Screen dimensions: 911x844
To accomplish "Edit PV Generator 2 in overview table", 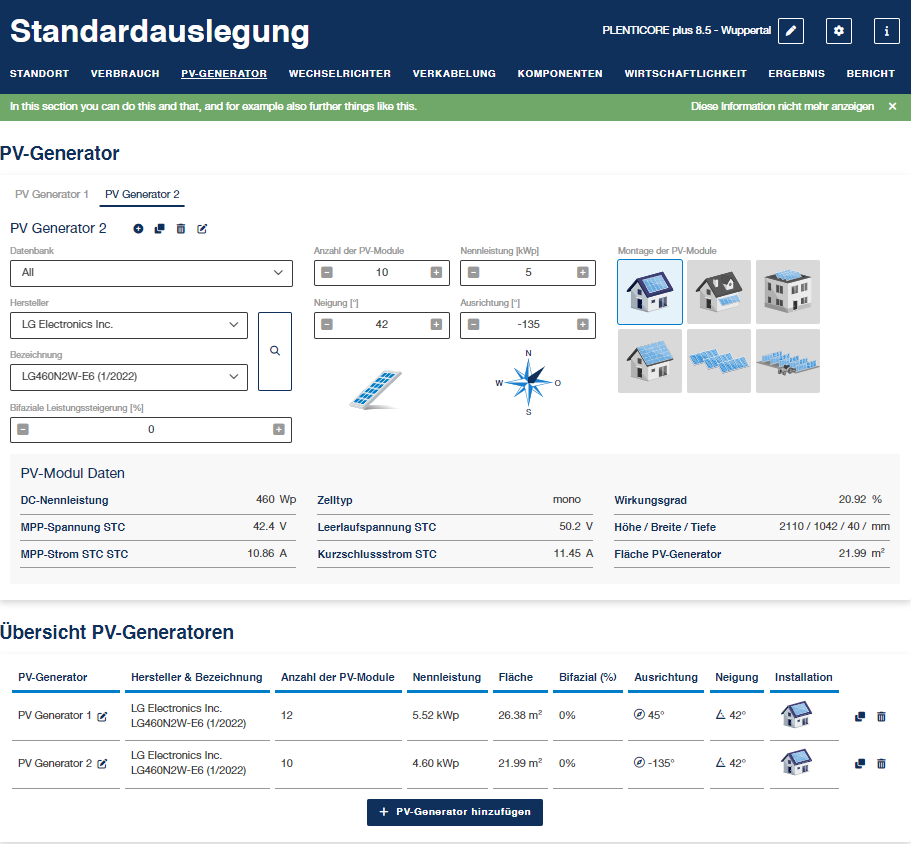I will 102,764.
